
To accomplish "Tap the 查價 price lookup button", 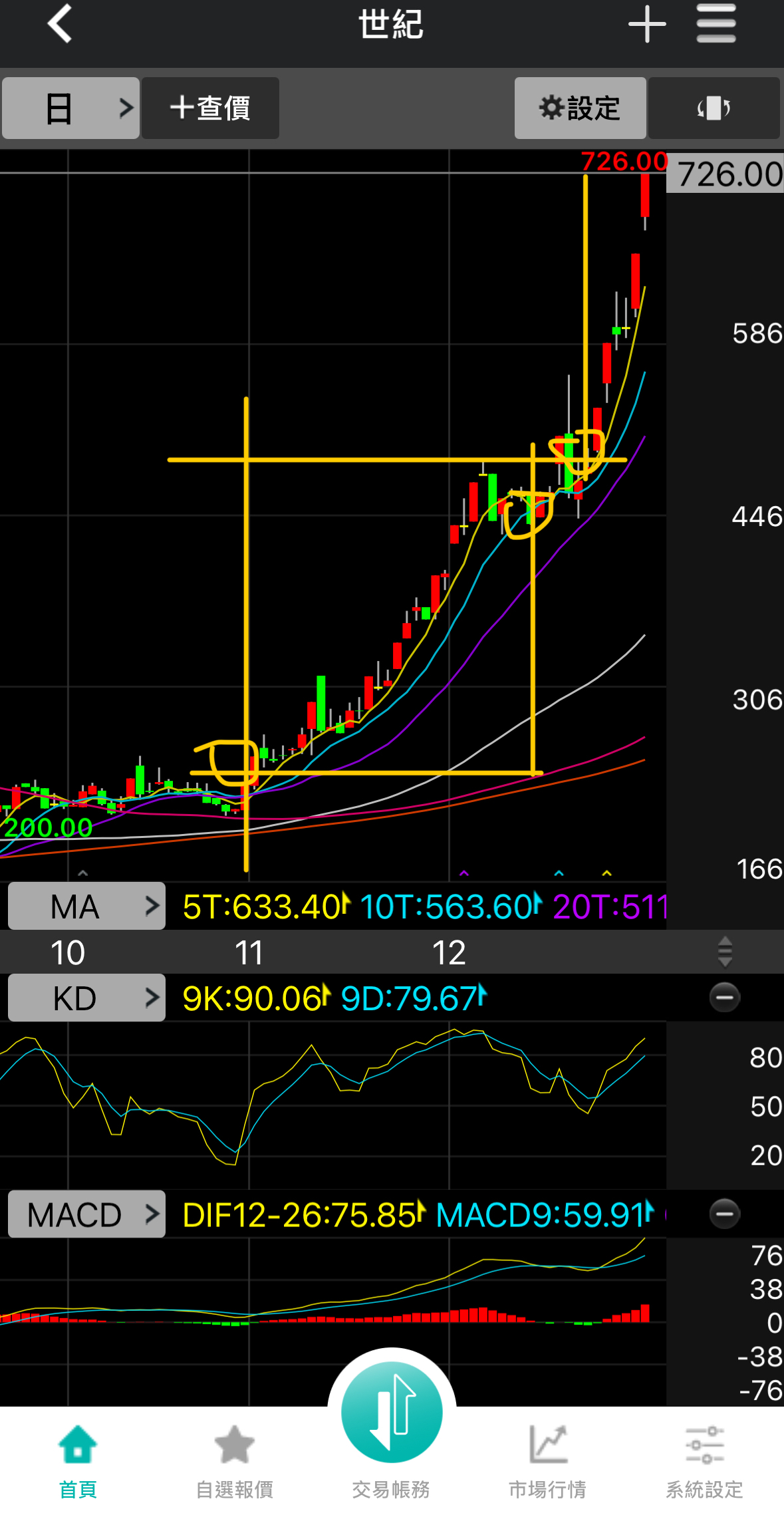I will coord(210,108).
